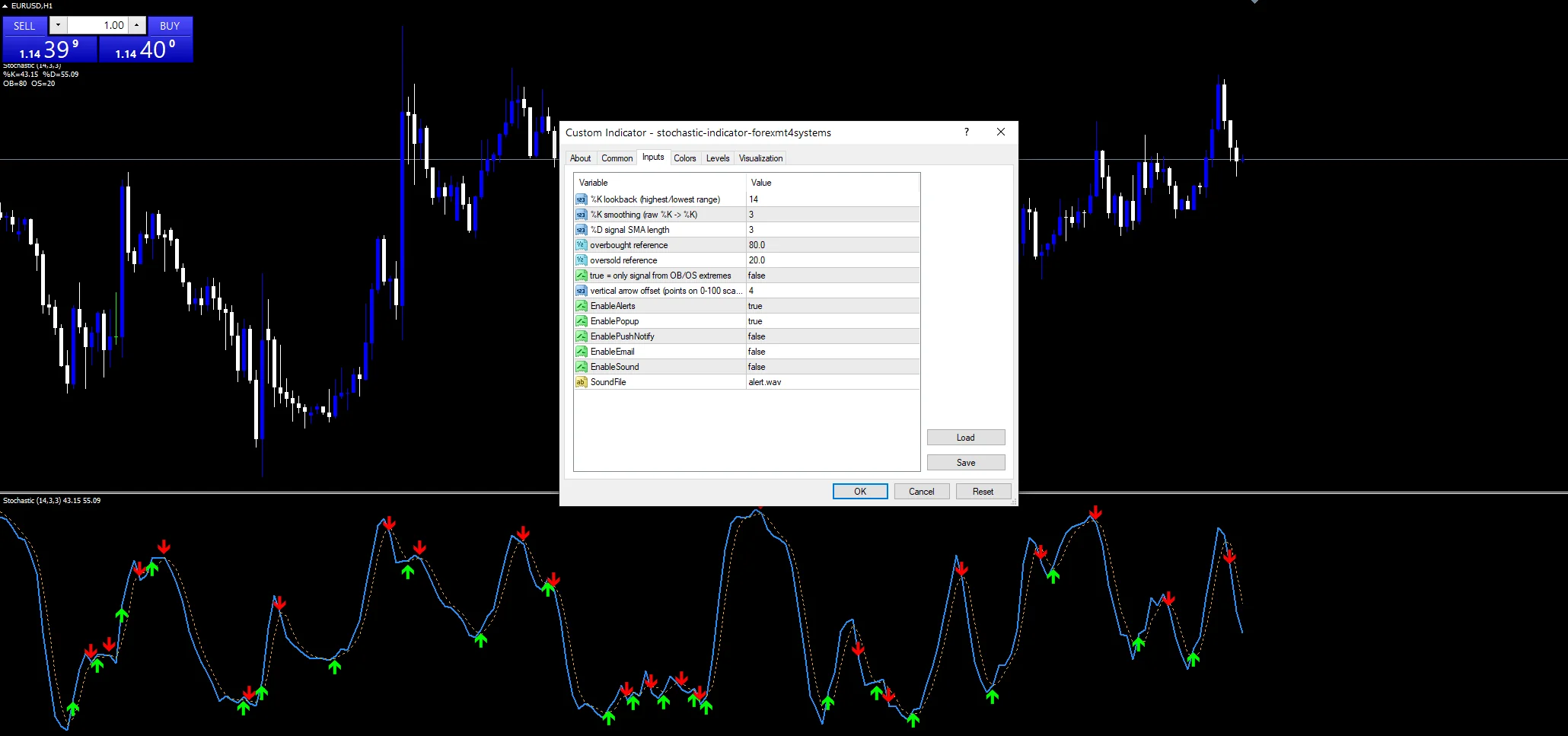The width and height of the screenshot is (1568, 736).
Task: Collapse the one-click trading panel triangle
Action: (5, 5)
